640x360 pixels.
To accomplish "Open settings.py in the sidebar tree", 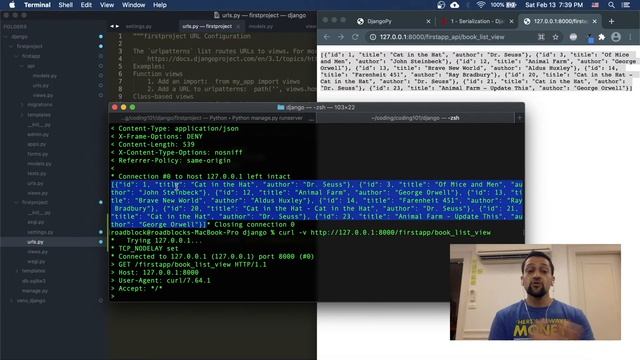I will click(x=40, y=232).
